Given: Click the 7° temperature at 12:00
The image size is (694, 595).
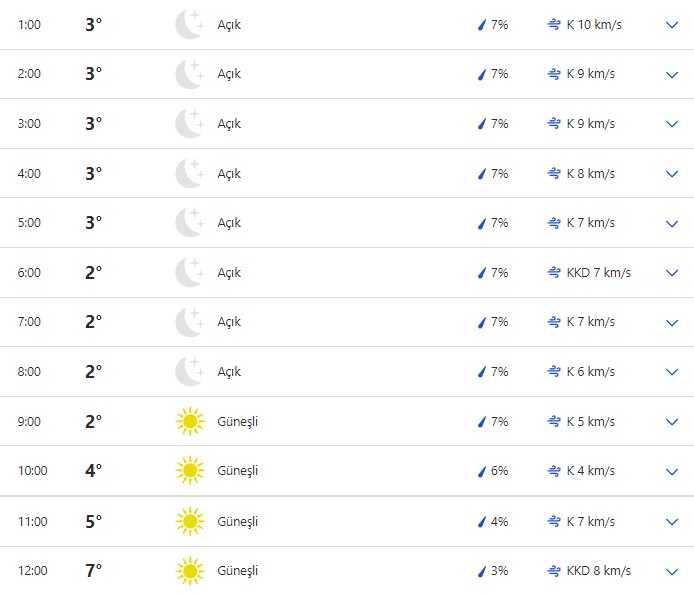Looking at the screenshot, I should (x=94, y=570).
